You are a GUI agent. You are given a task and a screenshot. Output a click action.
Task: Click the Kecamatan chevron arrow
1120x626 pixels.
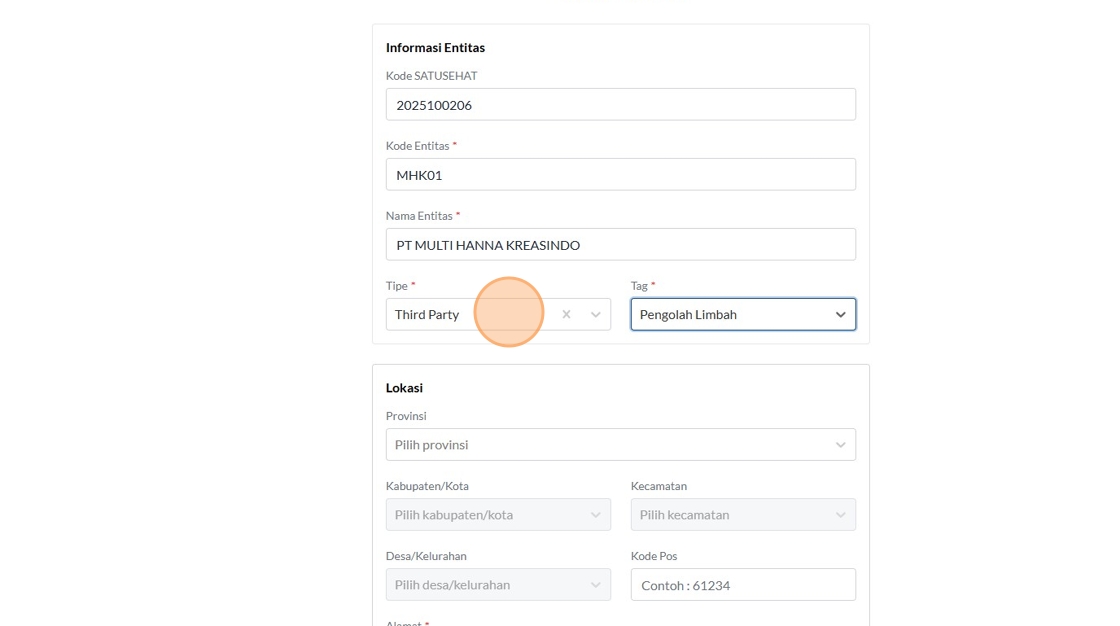click(840, 515)
